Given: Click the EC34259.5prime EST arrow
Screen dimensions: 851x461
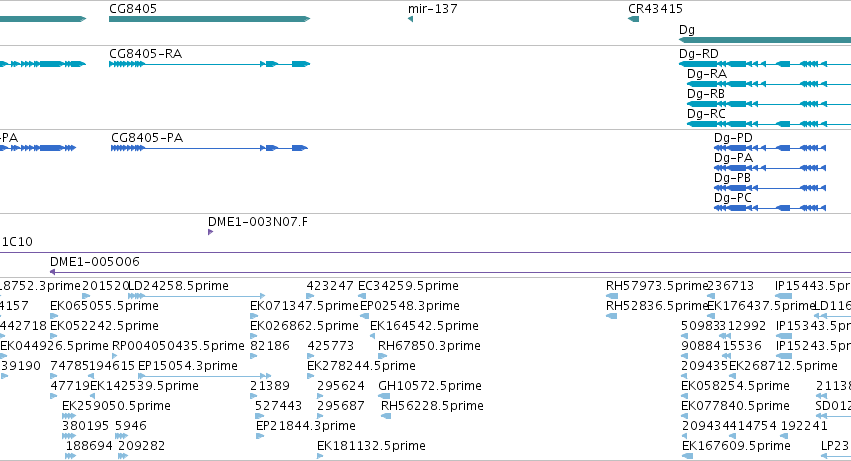Looking at the screenshot, I should click(361, 296).
